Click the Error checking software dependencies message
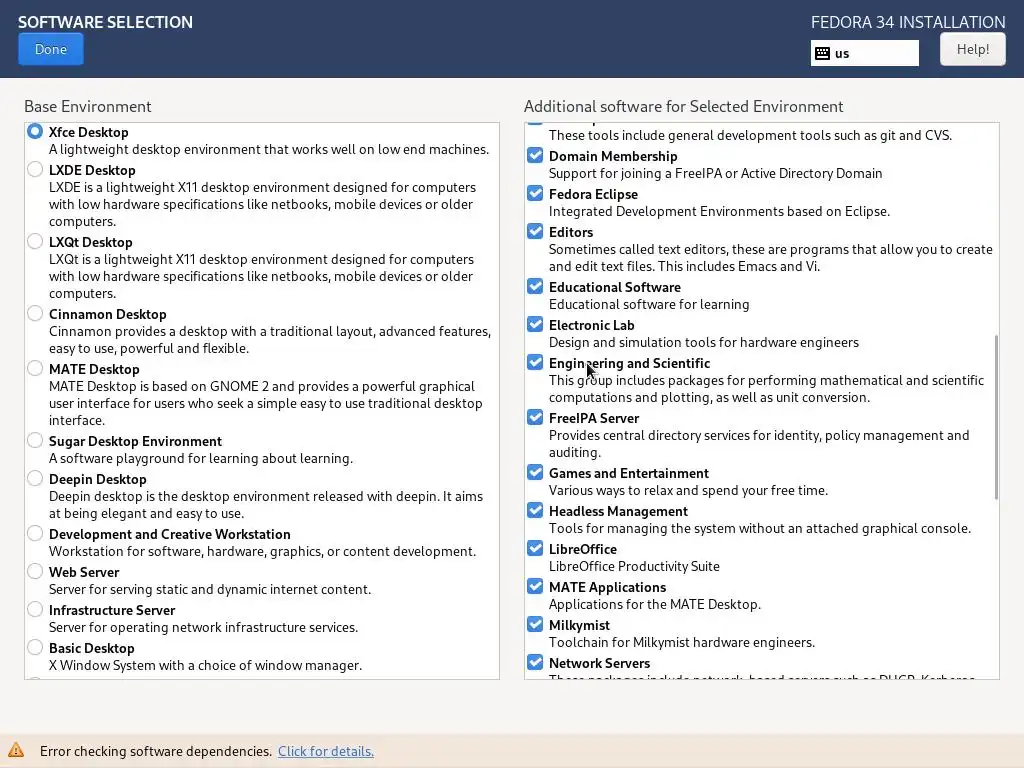Screen dimensions: 1024x768 [155, 751]
